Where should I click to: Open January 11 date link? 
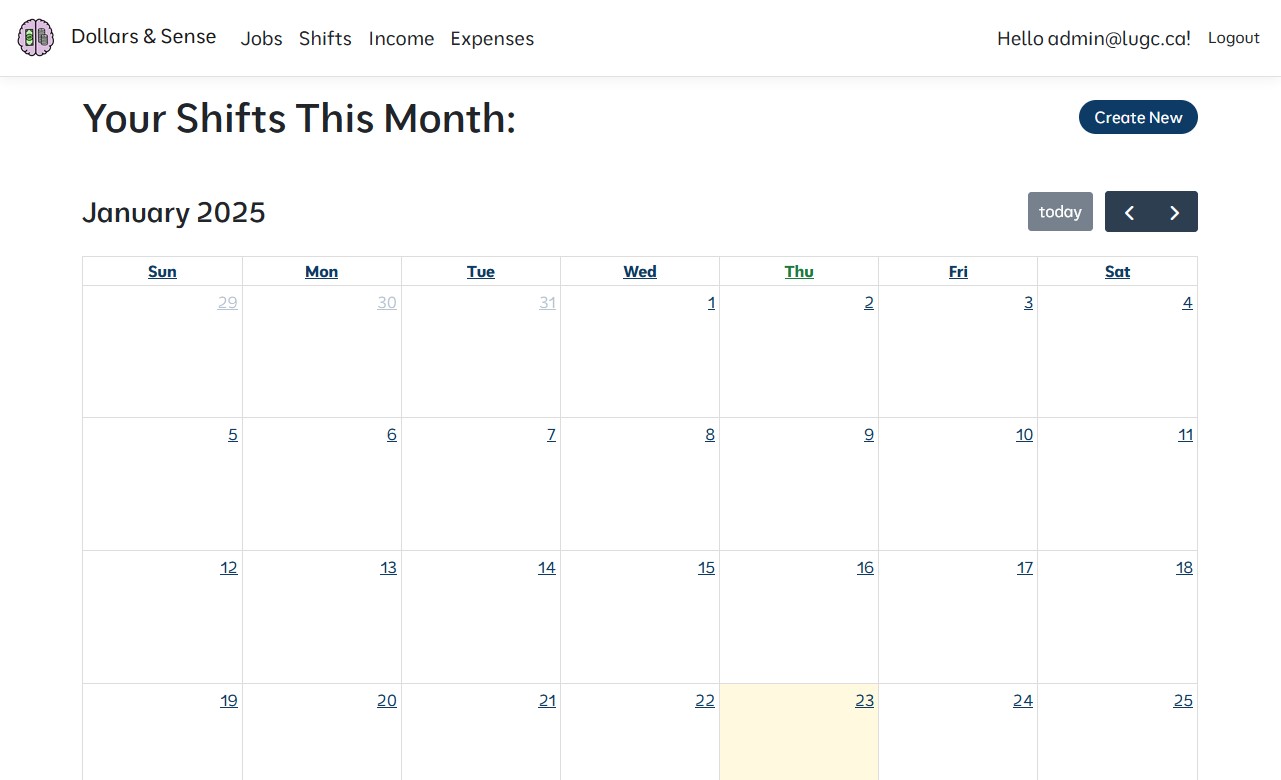click(x=1185, y=434)
